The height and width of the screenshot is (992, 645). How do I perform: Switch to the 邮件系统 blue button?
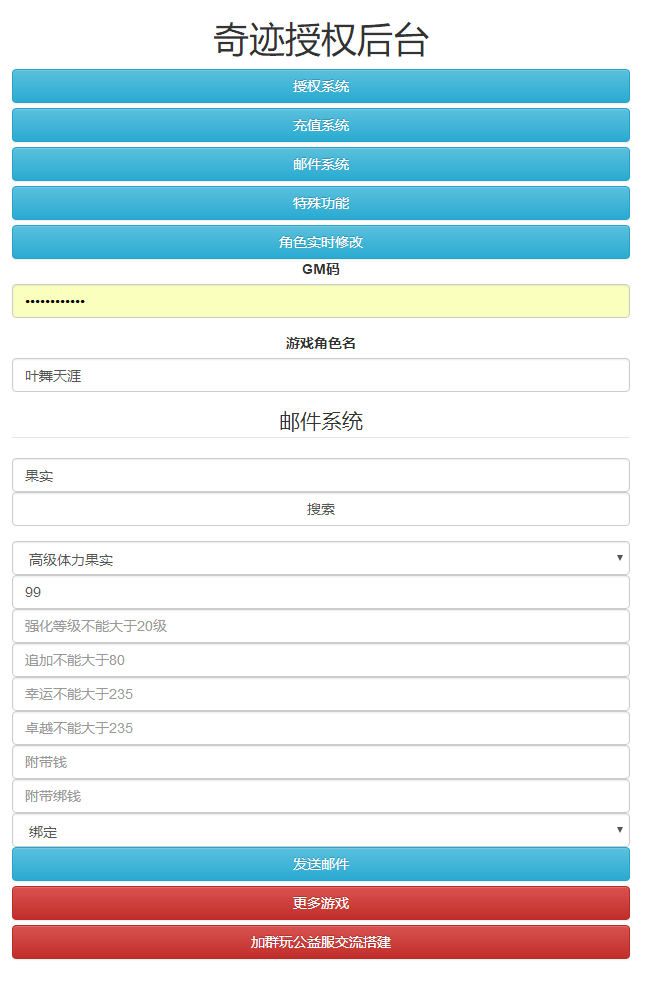(321, 164)
